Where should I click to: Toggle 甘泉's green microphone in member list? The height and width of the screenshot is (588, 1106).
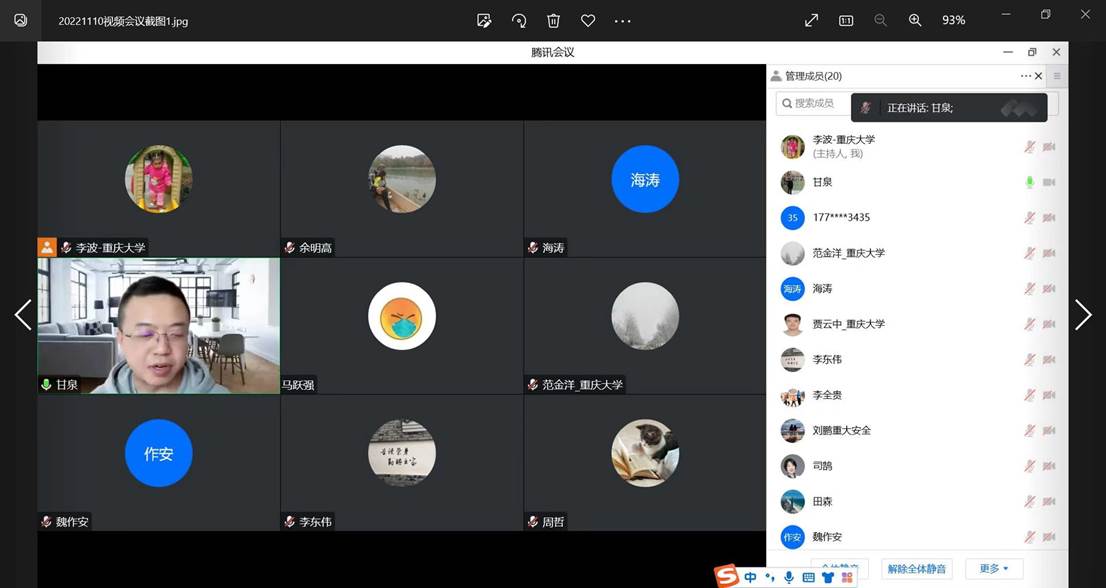[x=1030, y=183]
